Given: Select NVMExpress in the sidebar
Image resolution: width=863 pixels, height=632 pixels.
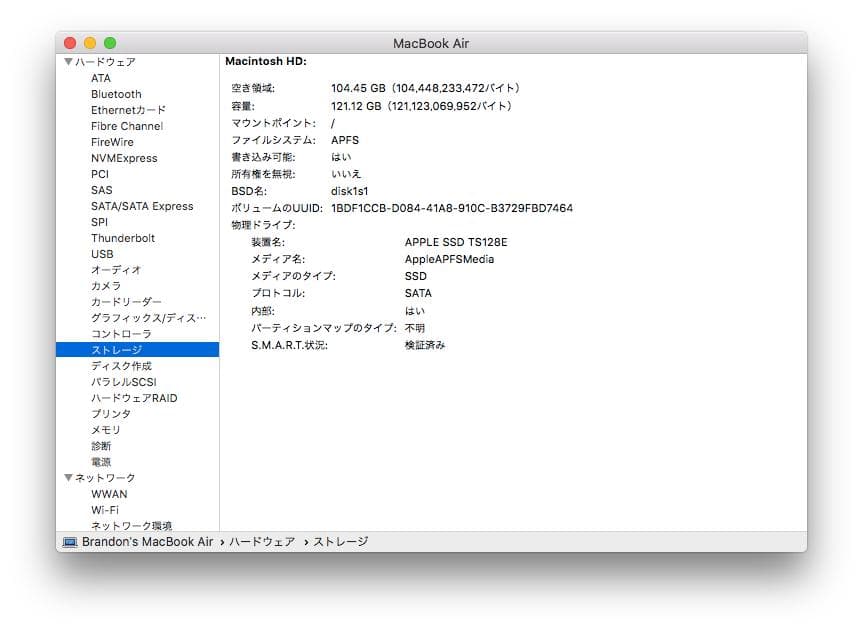Looking at the screenshot, I should click(124, 158).
